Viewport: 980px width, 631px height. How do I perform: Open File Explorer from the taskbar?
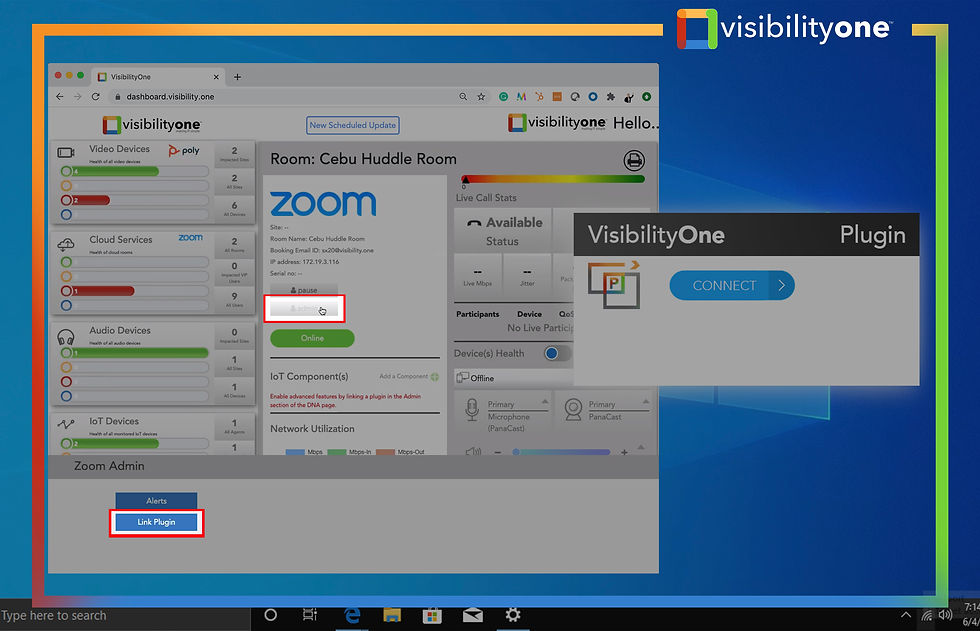[x=392, y=615]
